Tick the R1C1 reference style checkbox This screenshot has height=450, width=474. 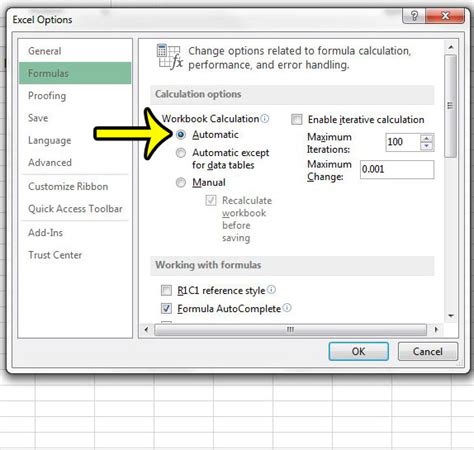pos(166,290)
